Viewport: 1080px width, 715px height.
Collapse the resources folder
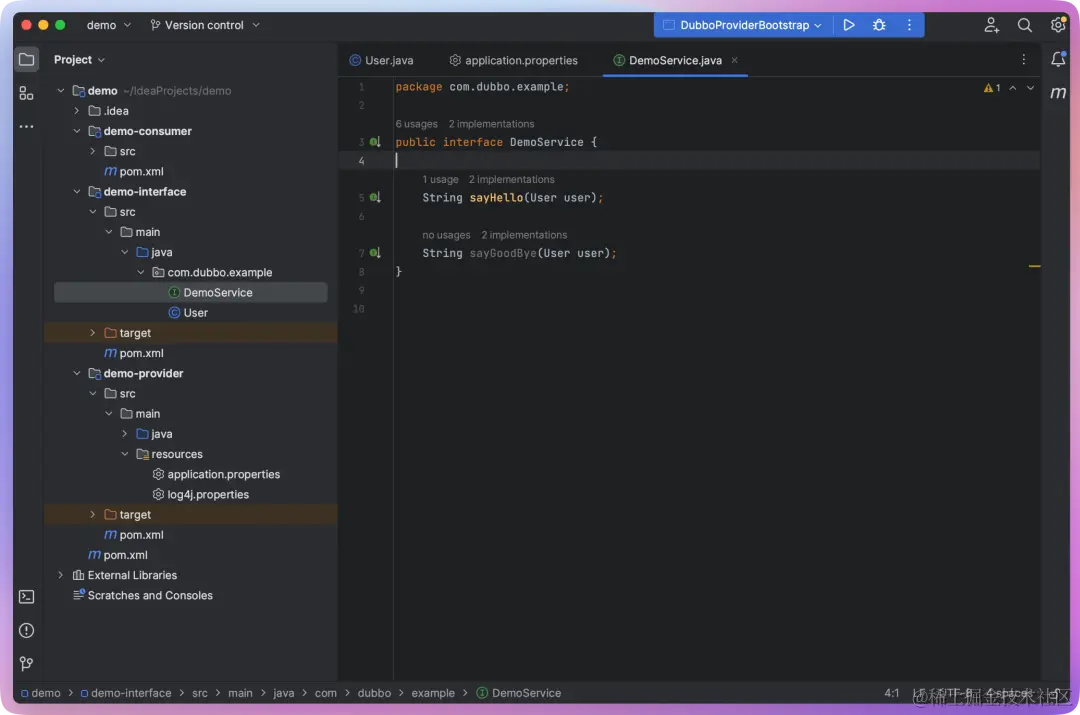click(x=125, y=454)
